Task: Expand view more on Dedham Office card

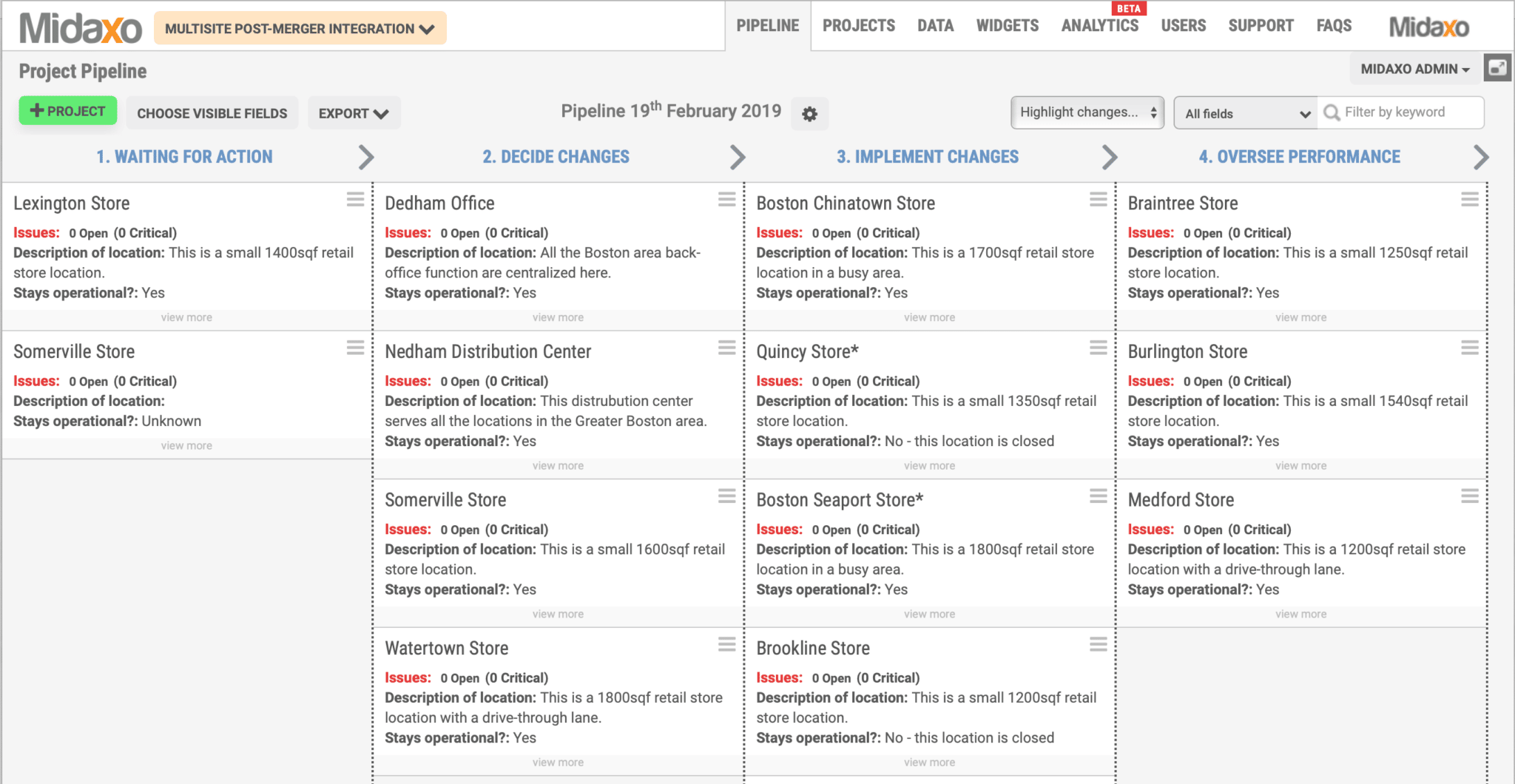Action: pos(558,317)
